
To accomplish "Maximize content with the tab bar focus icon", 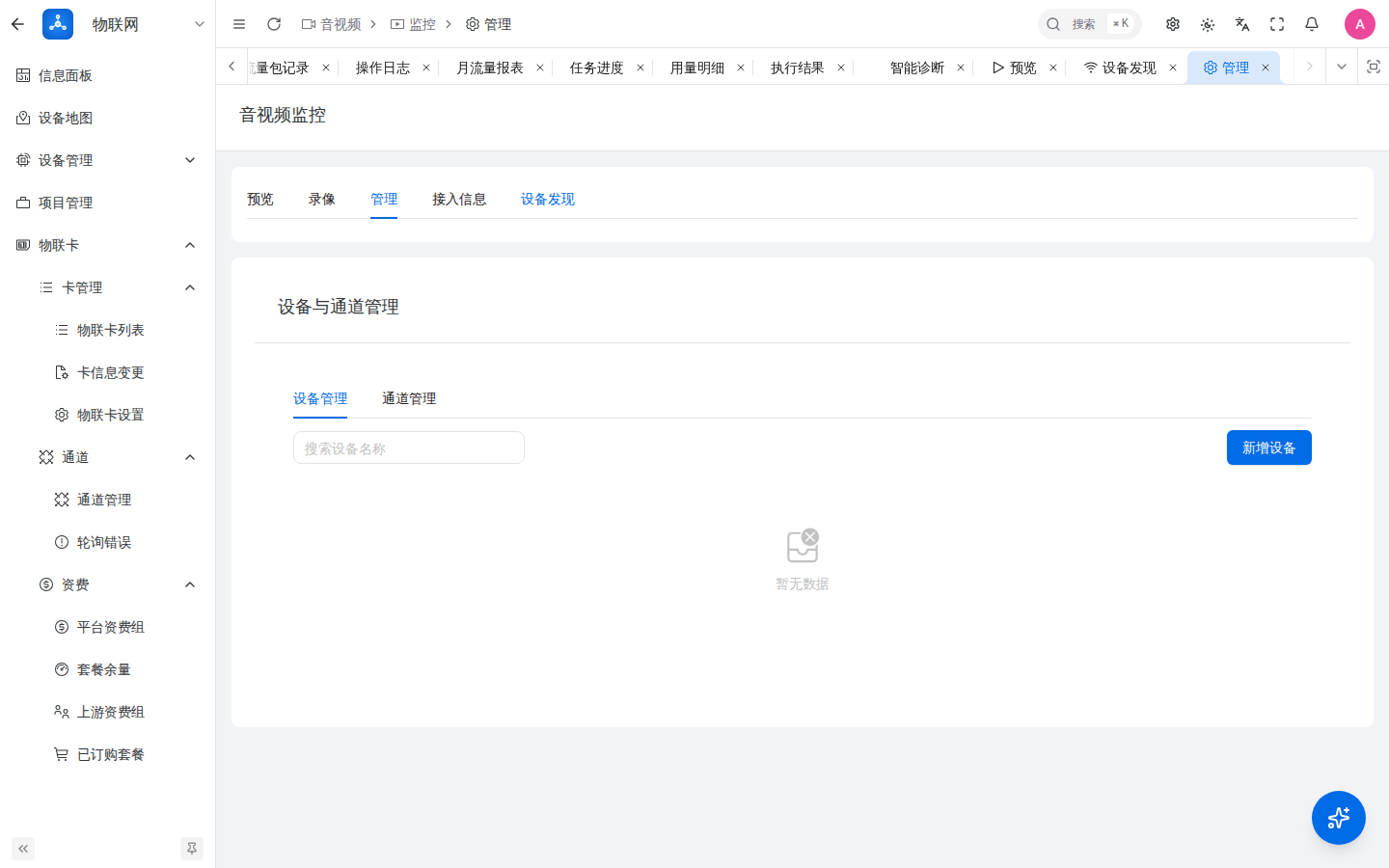I will (x=1374, y=67).
